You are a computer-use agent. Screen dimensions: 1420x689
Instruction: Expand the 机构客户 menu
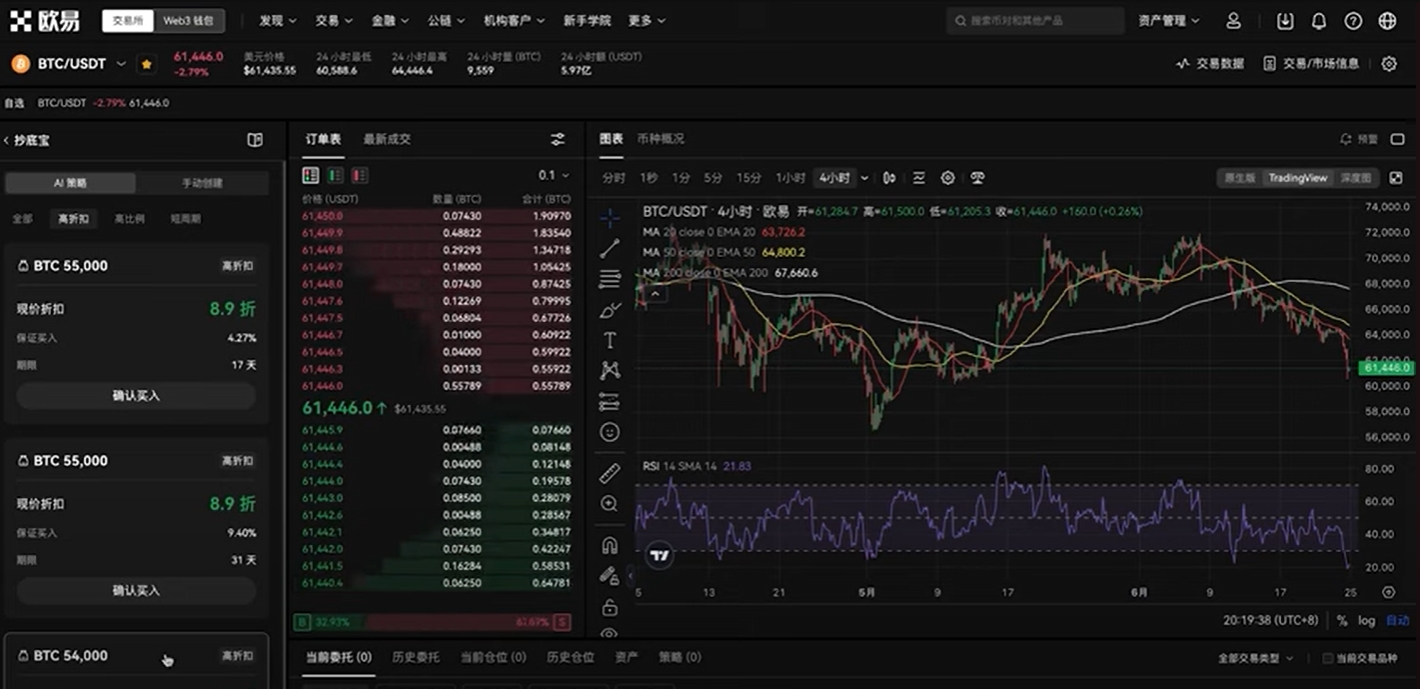[514, 21]
